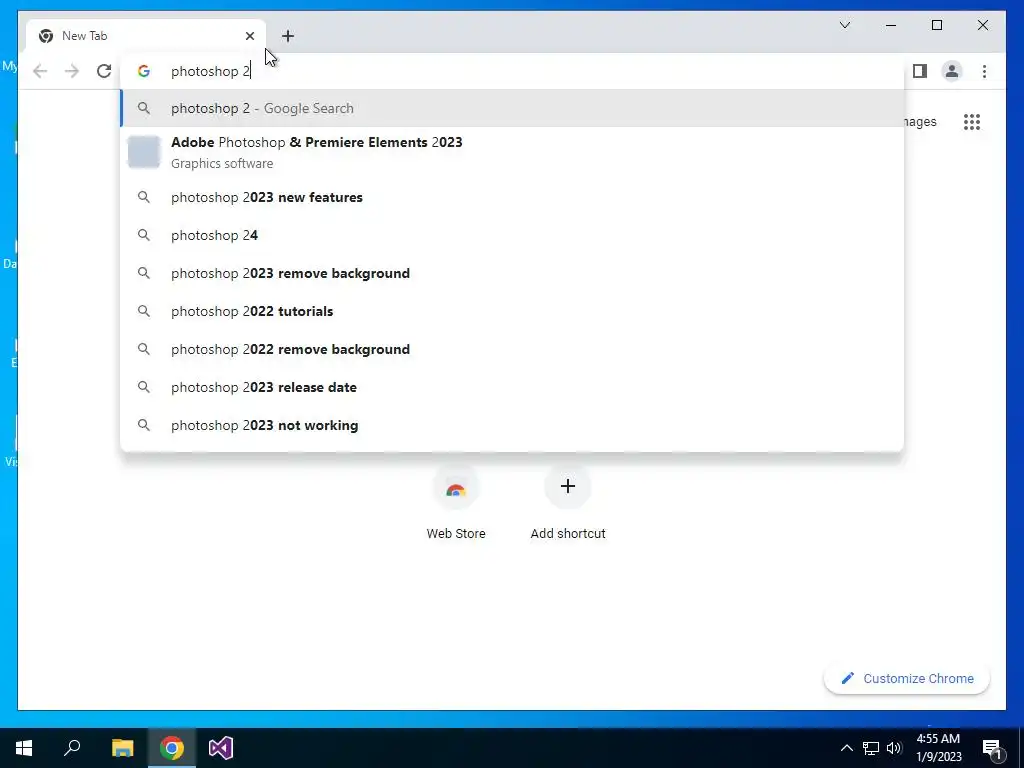Maximize the Chrome window
The image size is (1024, 768).
936,25
